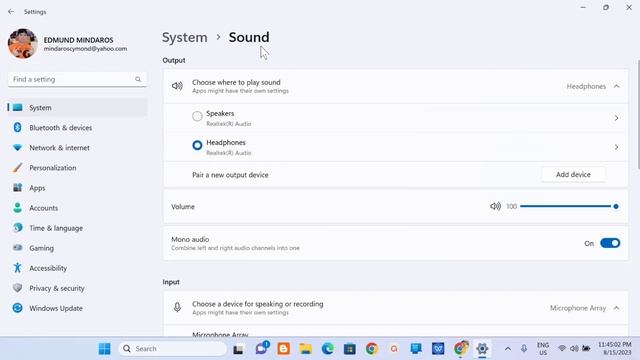Open Windows Update settings
The height and width of the screenshot is (360, 640).
(78, 308)
